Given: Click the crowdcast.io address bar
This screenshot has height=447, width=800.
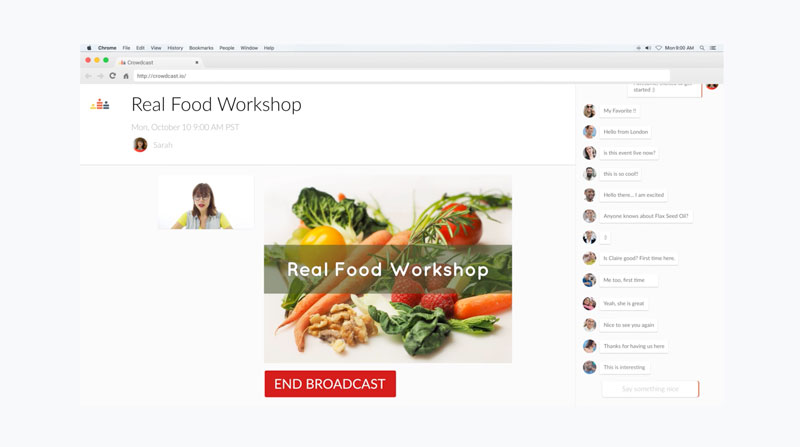Looking at the screenshot, I should [x=402, y=76].
